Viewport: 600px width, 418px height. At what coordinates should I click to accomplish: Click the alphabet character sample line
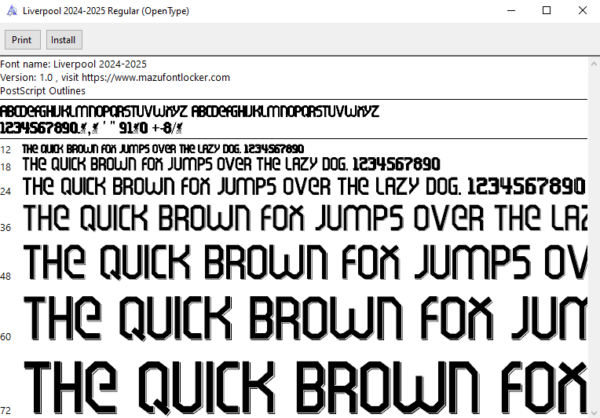pyautogui.click(x=190, y=112)
